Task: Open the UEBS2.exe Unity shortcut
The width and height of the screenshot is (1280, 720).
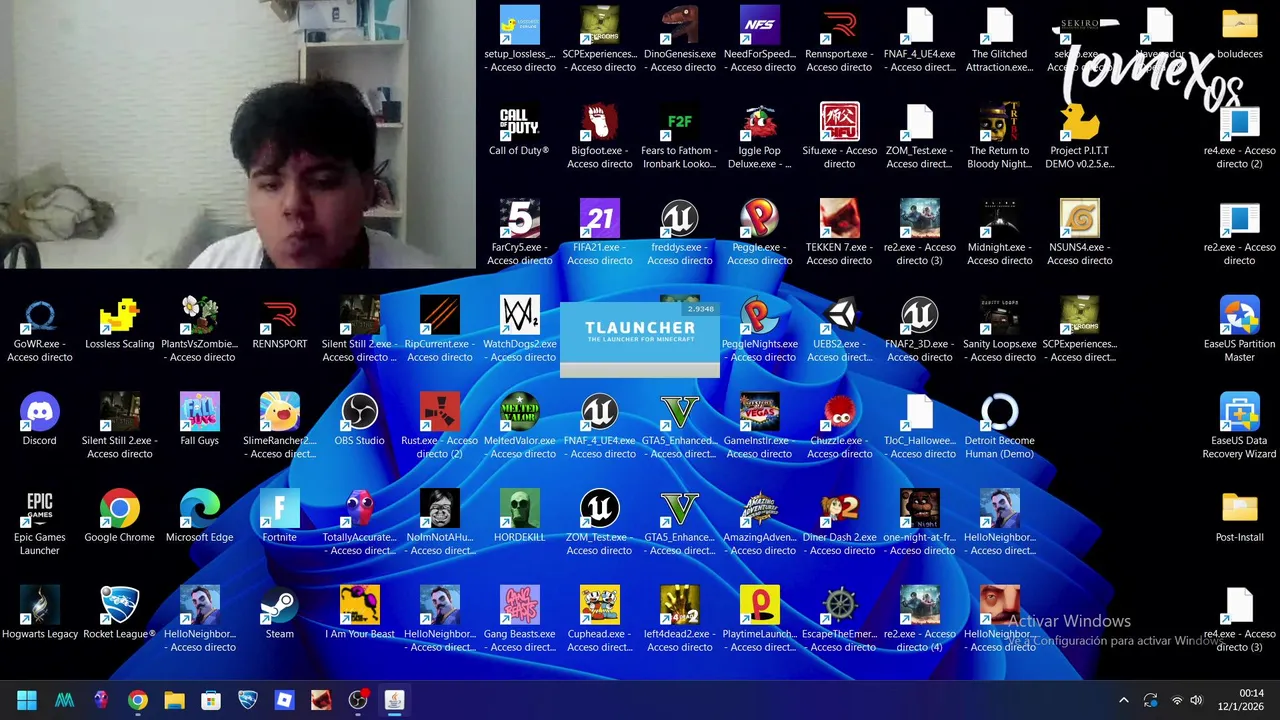Action: pos(839,330)
